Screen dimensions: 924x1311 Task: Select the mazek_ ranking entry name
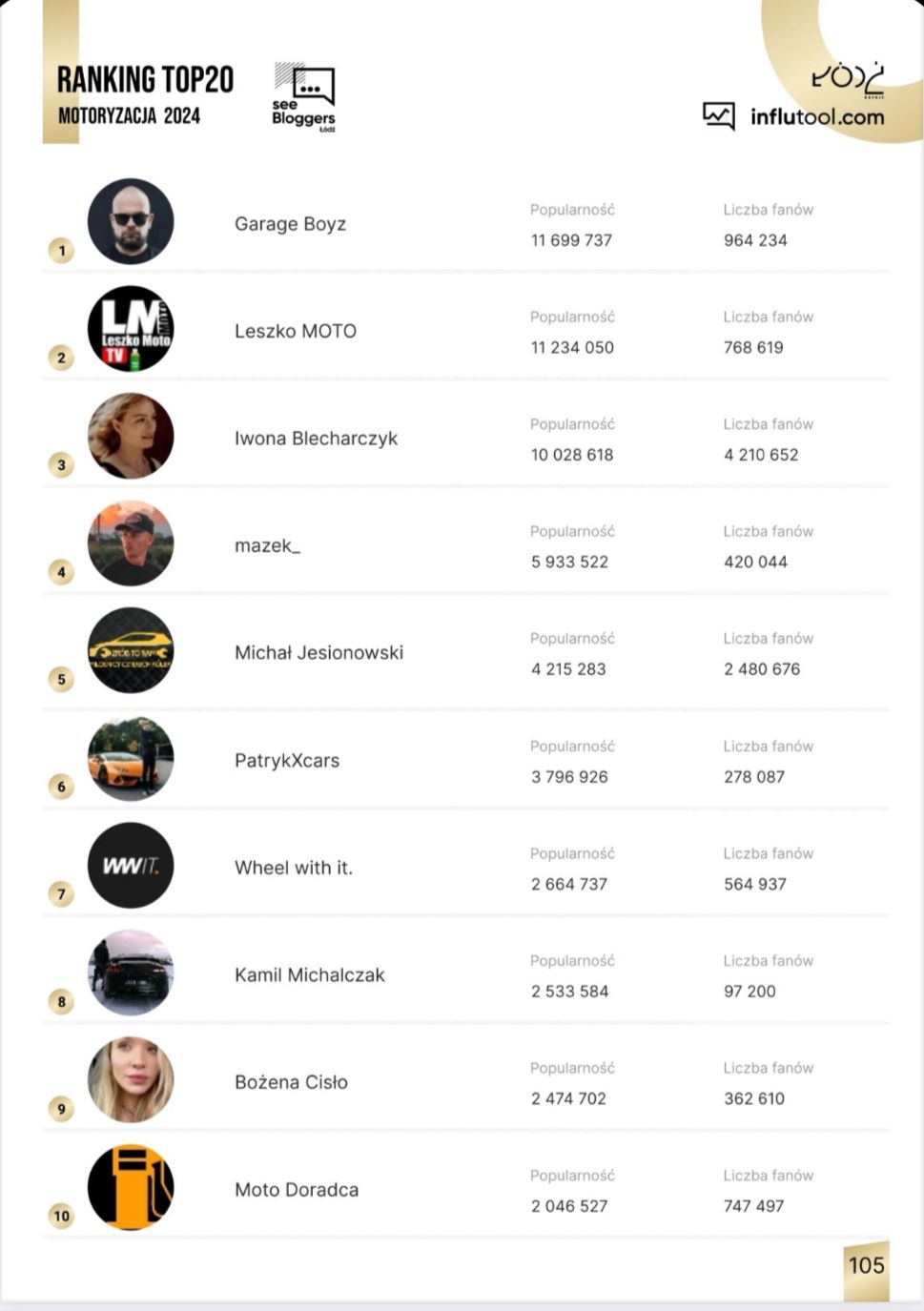[267, 545]
